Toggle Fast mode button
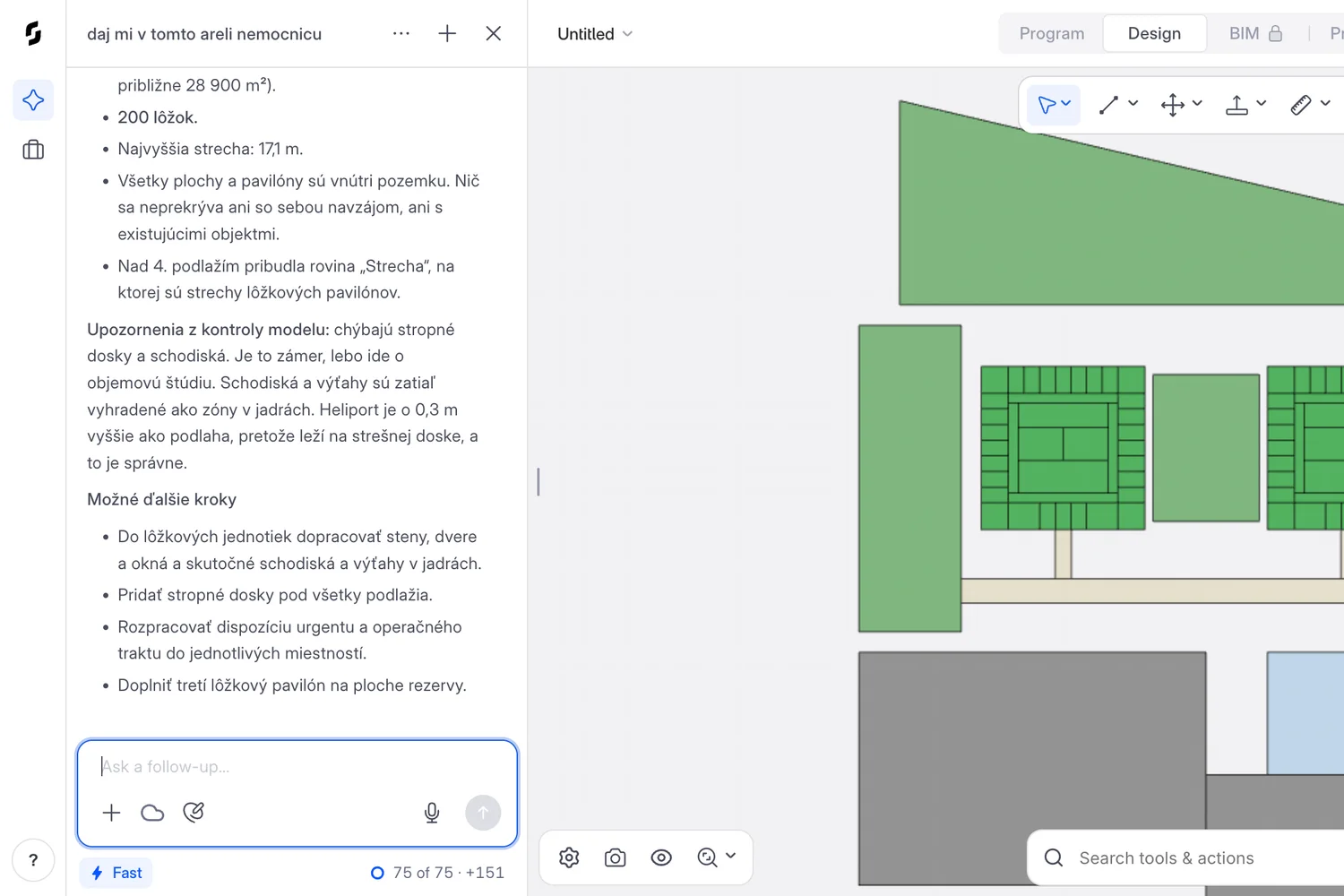Viewport: 1344px width, 896px height. (x=116, y=873)
